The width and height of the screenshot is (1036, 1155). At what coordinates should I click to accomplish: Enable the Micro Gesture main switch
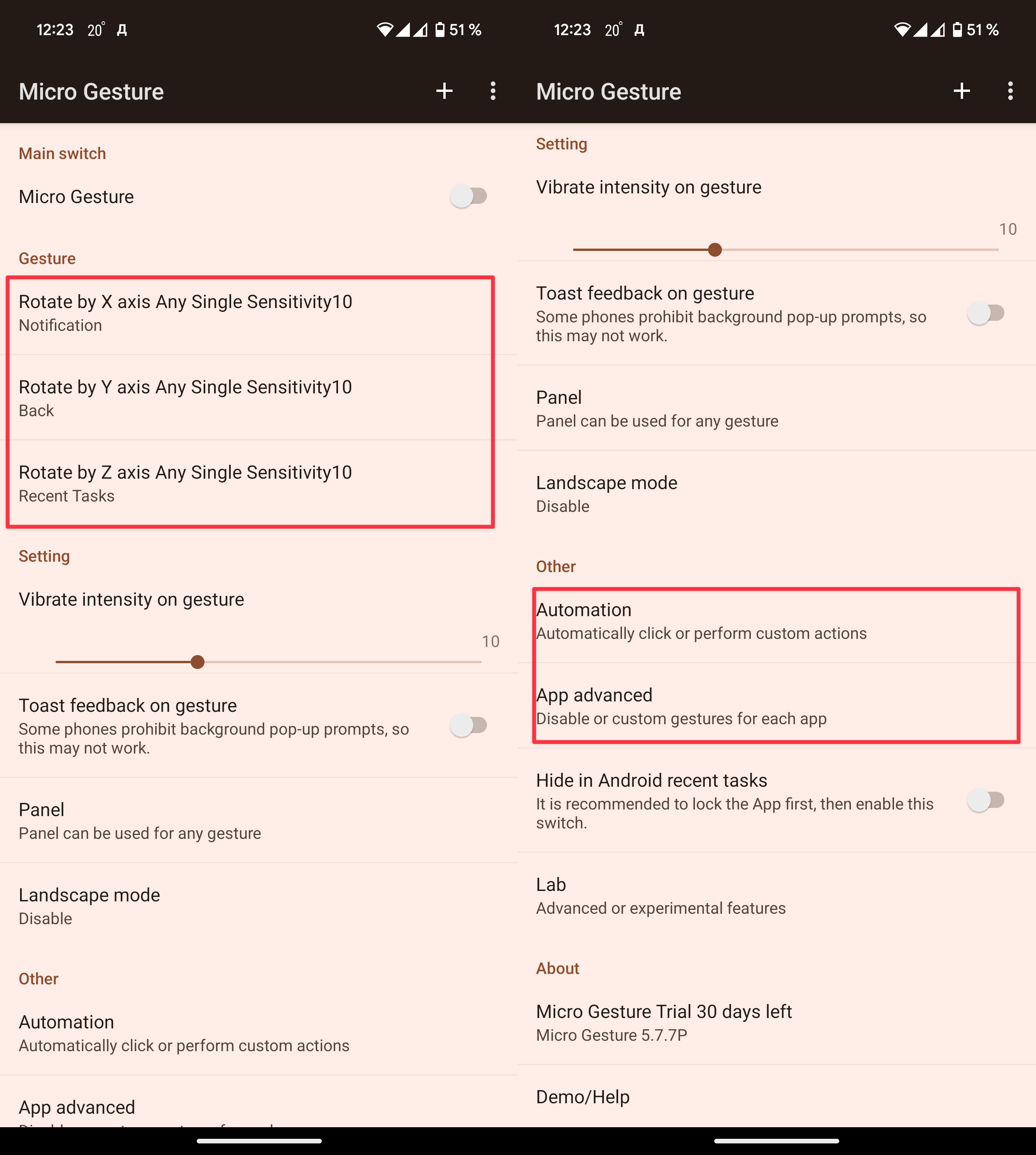click(468, 196)
